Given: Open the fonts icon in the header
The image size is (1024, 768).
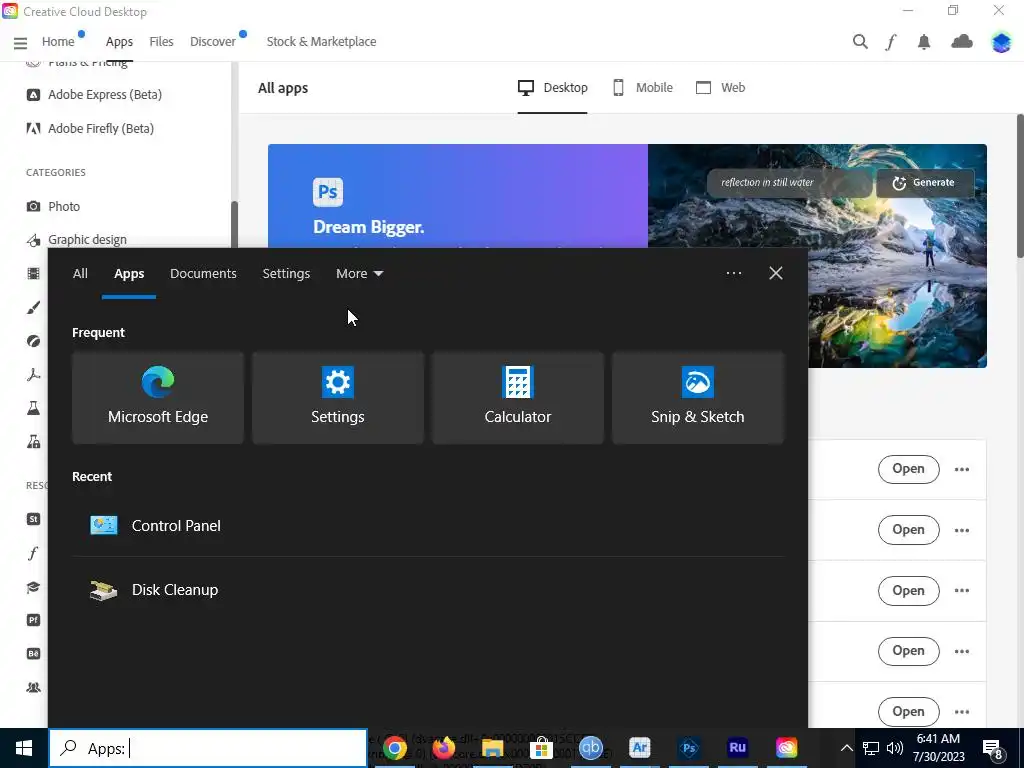Looking at the screenshot, I should point(891,42).
